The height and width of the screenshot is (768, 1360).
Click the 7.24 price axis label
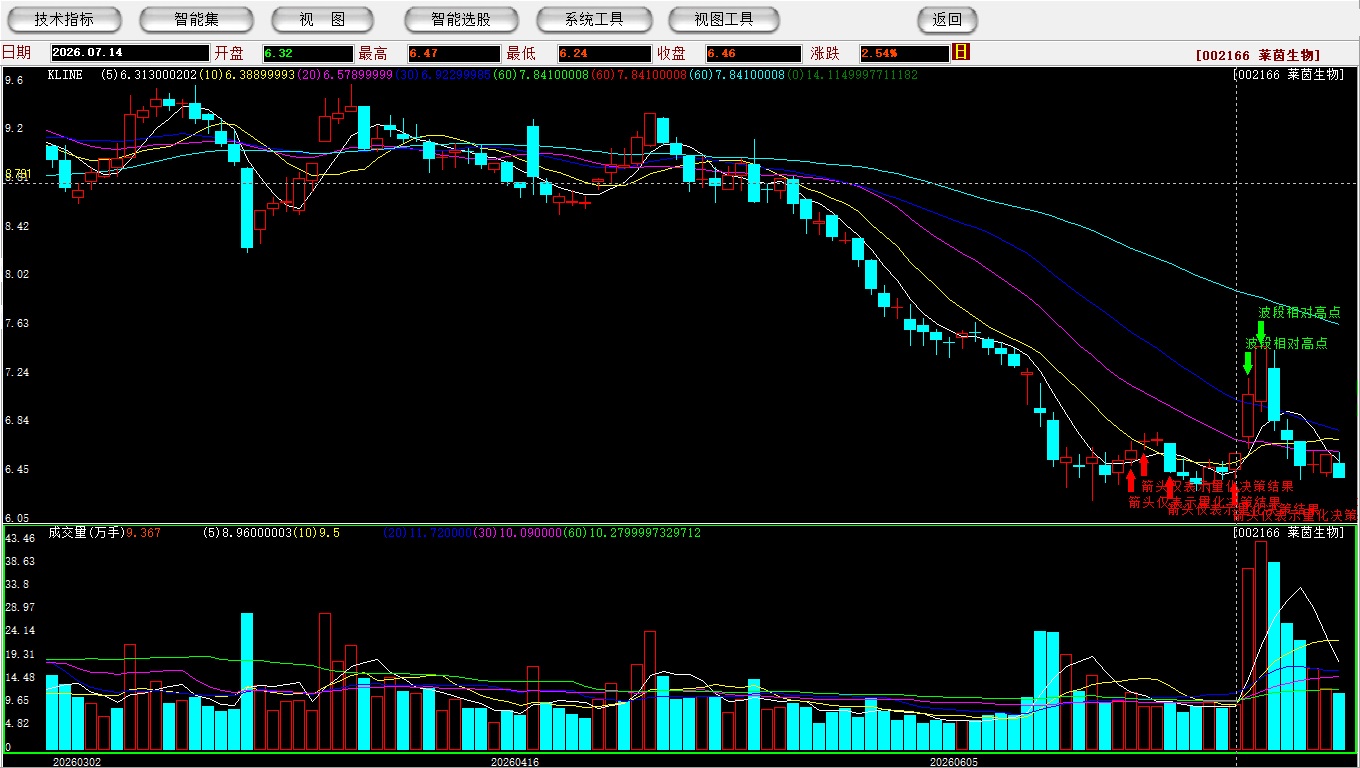click(16, 372)
